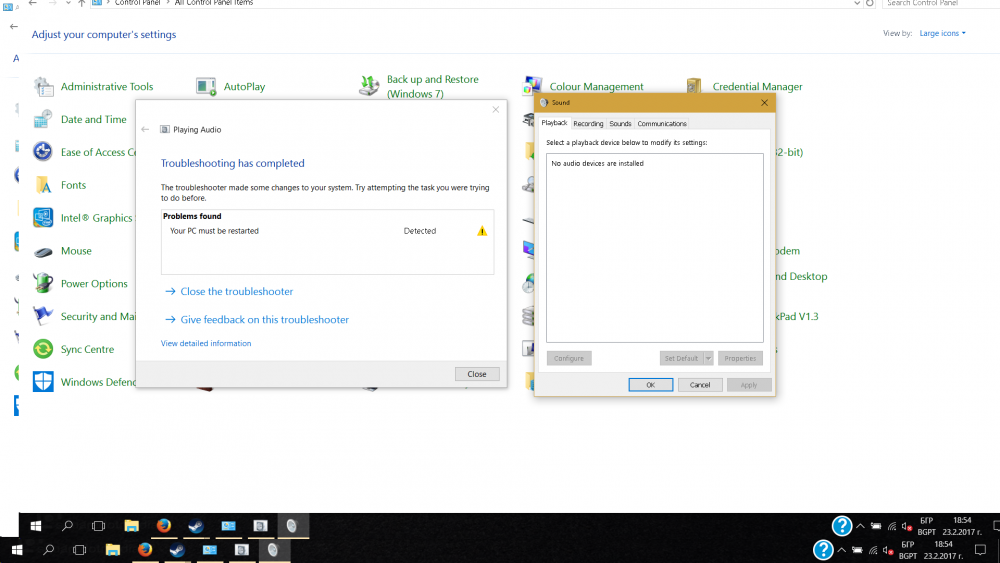Image resolution: width=1000 pixels, height=563 pixels.
Task: Click the Configure button in Sound
Action: (x=569, y=358)
